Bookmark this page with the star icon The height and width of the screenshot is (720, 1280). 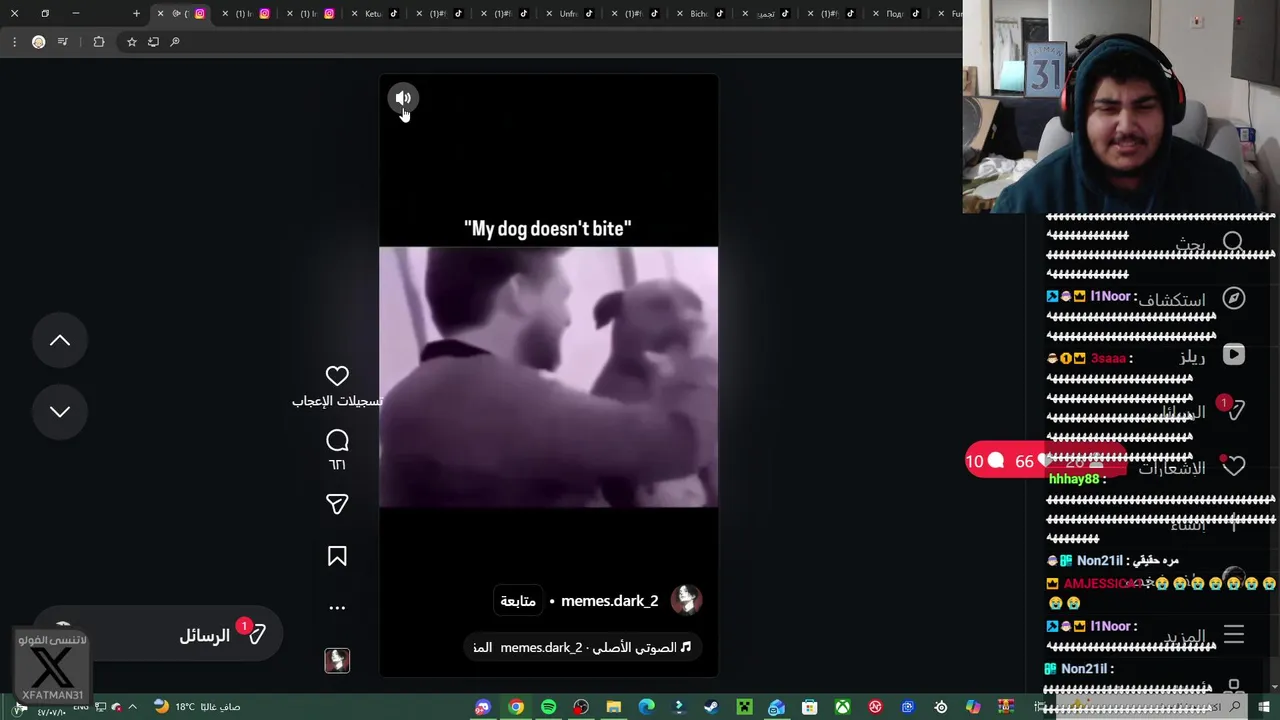coord(131,42)
